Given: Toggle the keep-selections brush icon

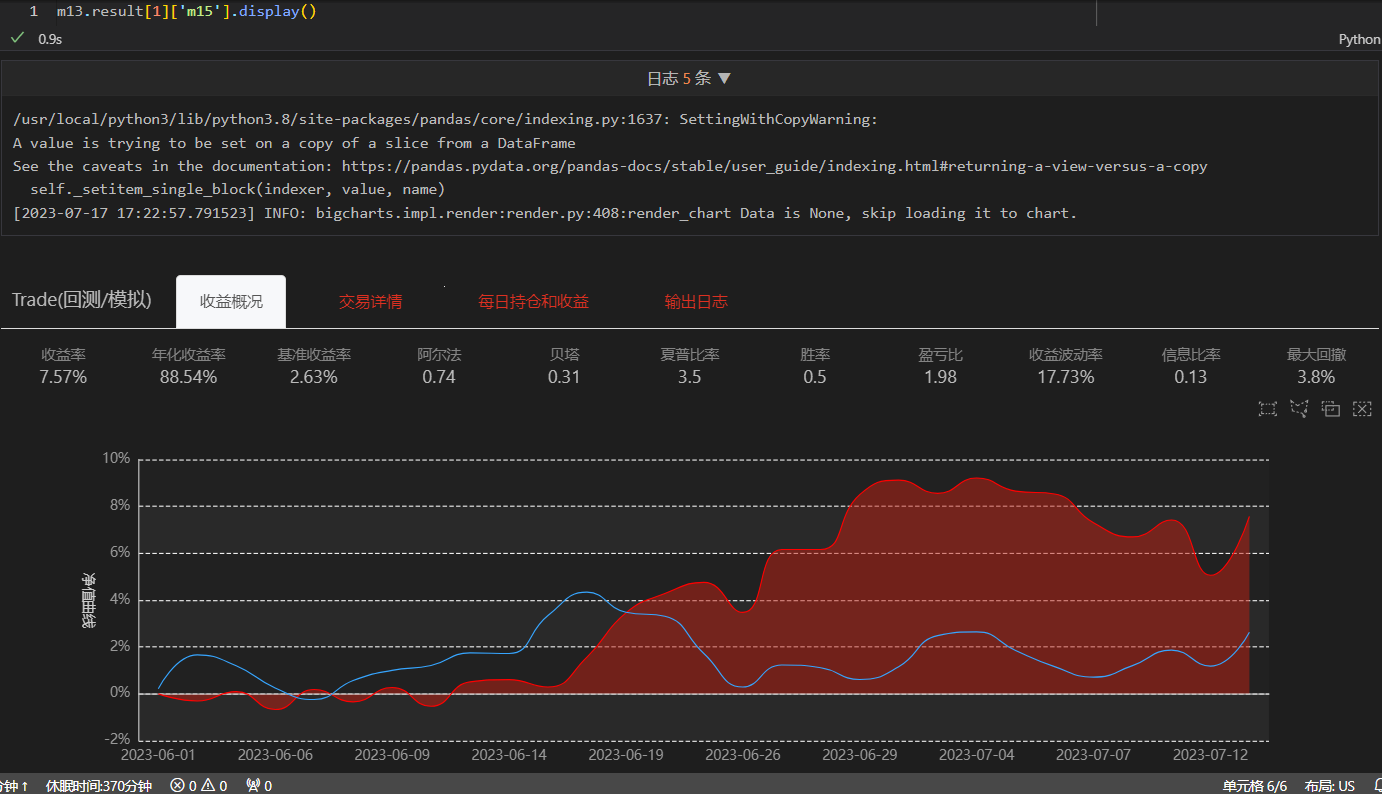Looking at the screenshot, I should (x=1330, y=408).
